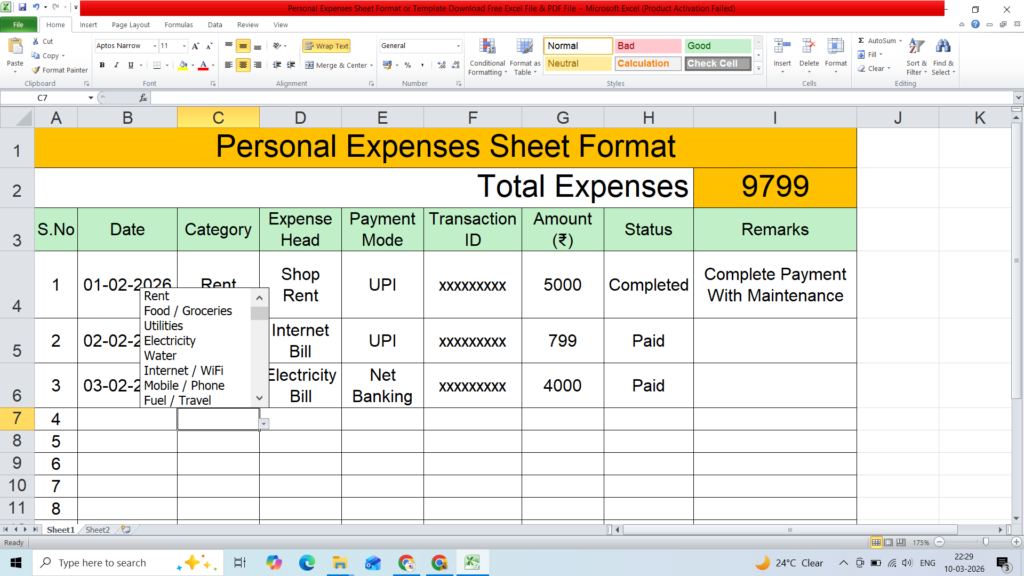Open Conditional Formatting options
The width and height of the screenshot is (1024, 576).
[x=487, y=57]
